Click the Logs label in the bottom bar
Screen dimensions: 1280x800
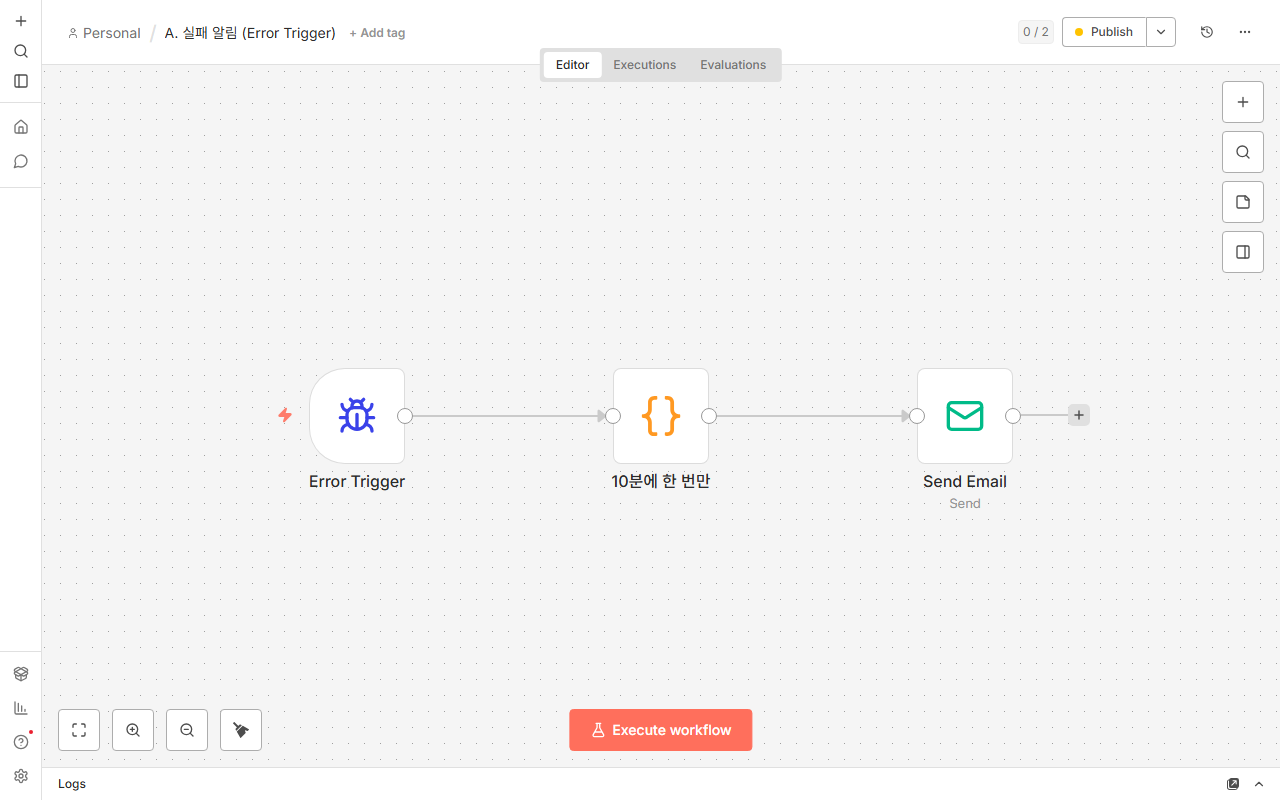[72, 784]
